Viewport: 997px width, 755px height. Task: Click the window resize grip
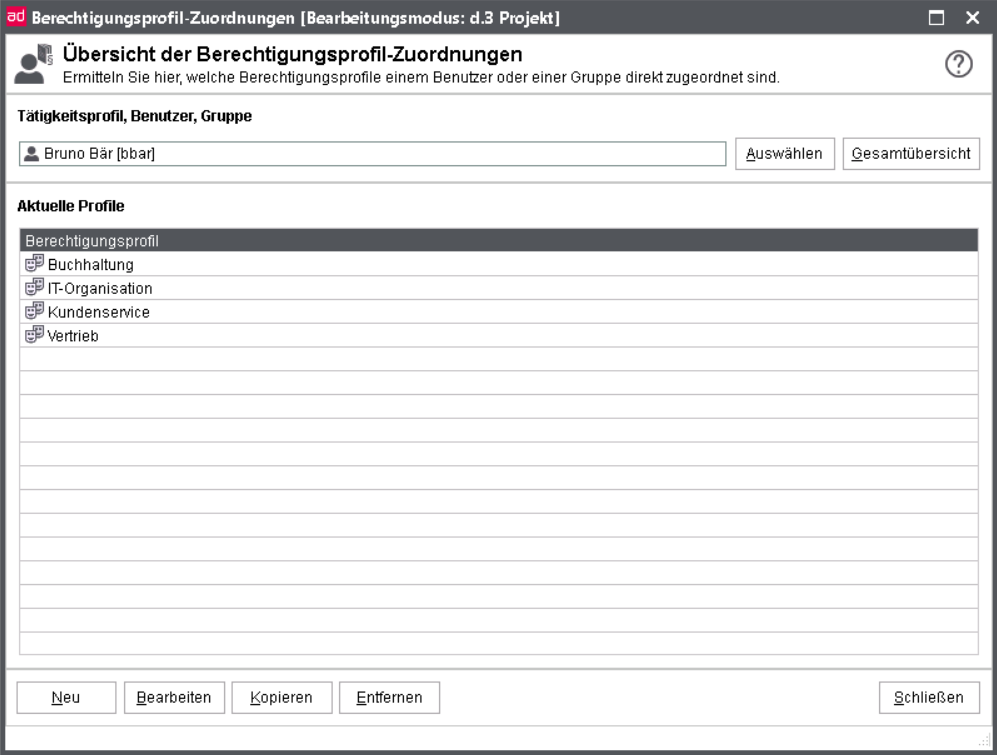pos(985,740)
